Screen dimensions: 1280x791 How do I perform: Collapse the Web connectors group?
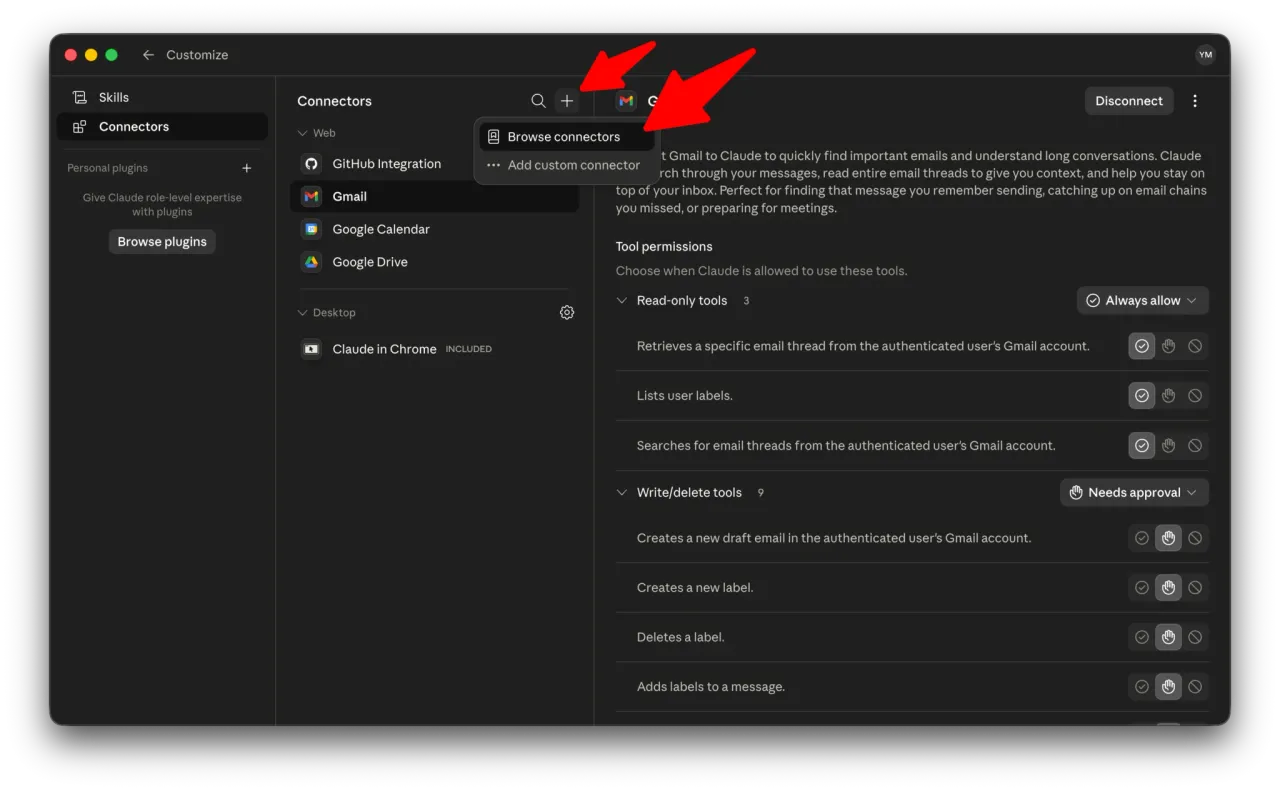[x=303, y=133]
